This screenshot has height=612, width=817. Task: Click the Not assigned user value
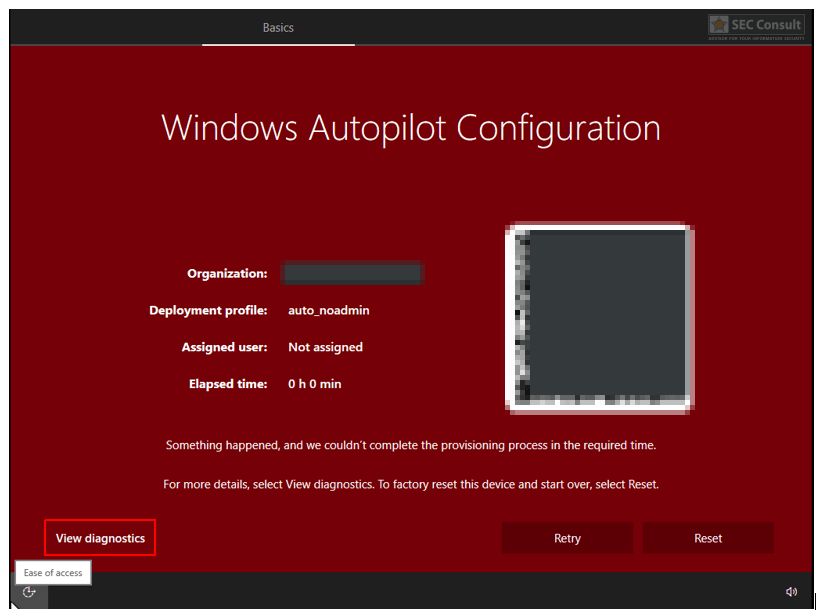pos(325,347)
